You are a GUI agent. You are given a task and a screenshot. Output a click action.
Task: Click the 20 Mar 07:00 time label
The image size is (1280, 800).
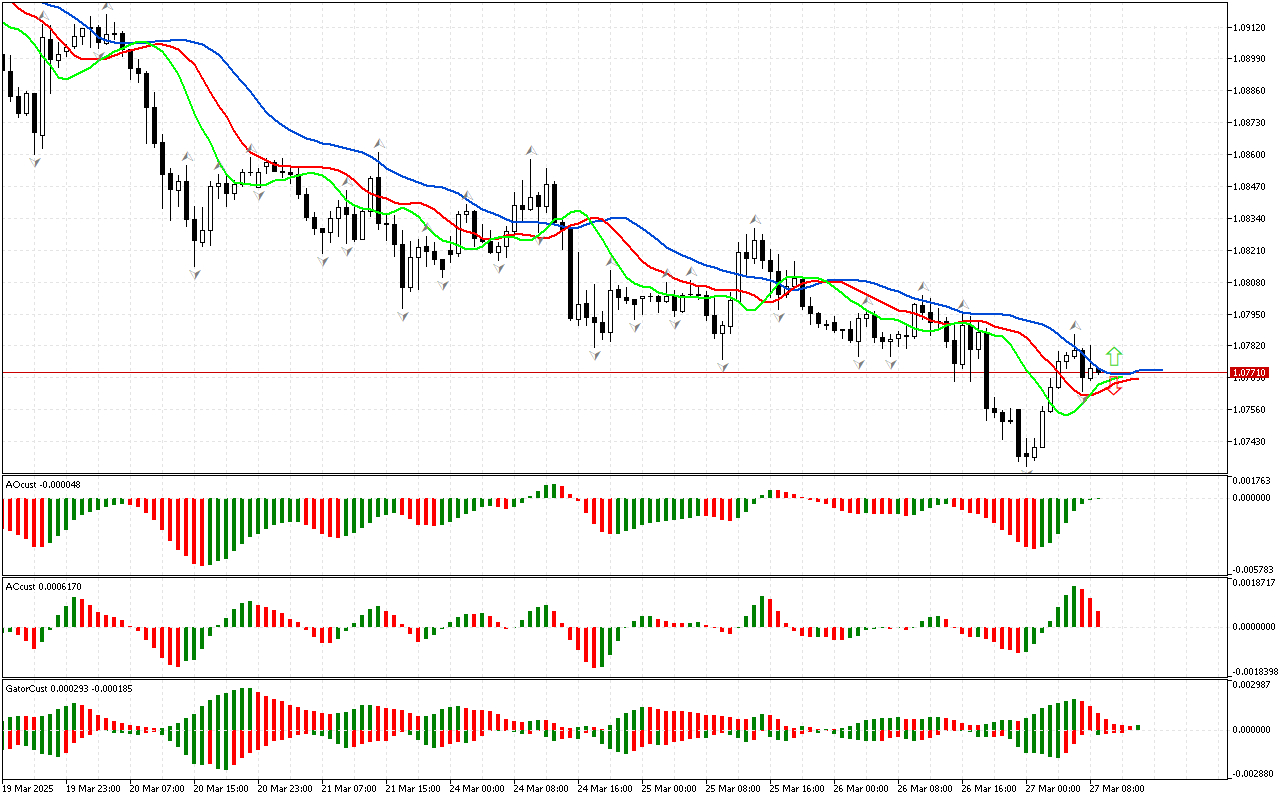(x=158, y=788)
